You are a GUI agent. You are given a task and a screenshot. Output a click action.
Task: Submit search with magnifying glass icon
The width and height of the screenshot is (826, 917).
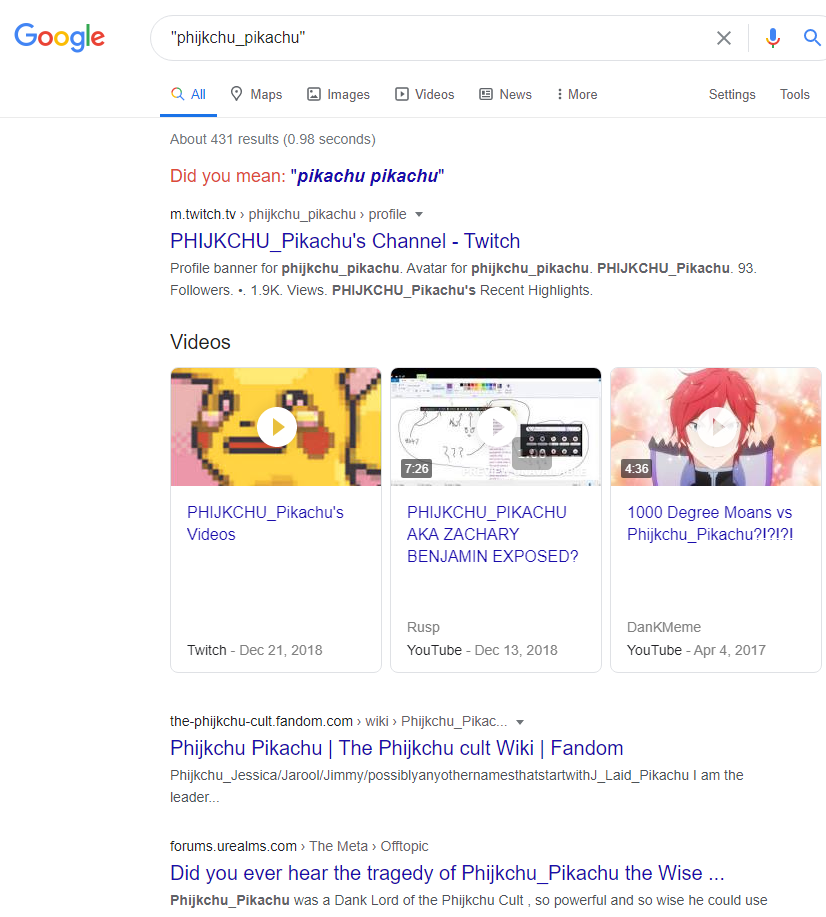pos(812,38)
